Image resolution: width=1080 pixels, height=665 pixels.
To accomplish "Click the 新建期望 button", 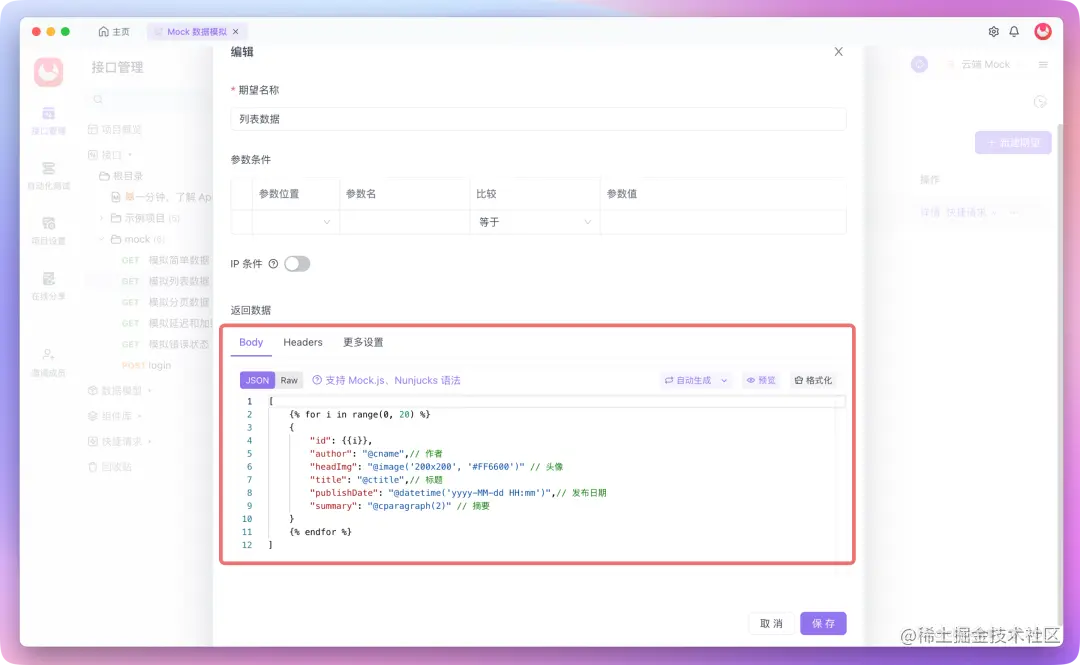I will 1013,143.
